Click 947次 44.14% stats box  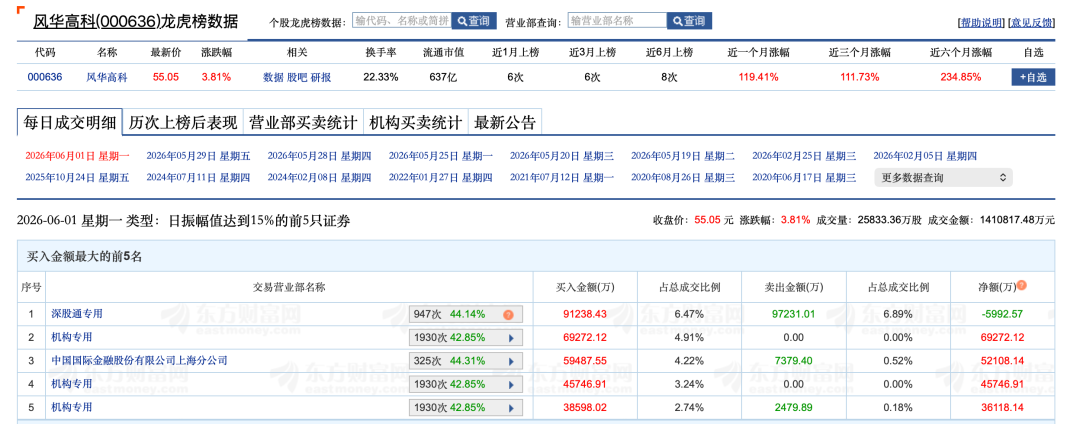coord(466,315)
